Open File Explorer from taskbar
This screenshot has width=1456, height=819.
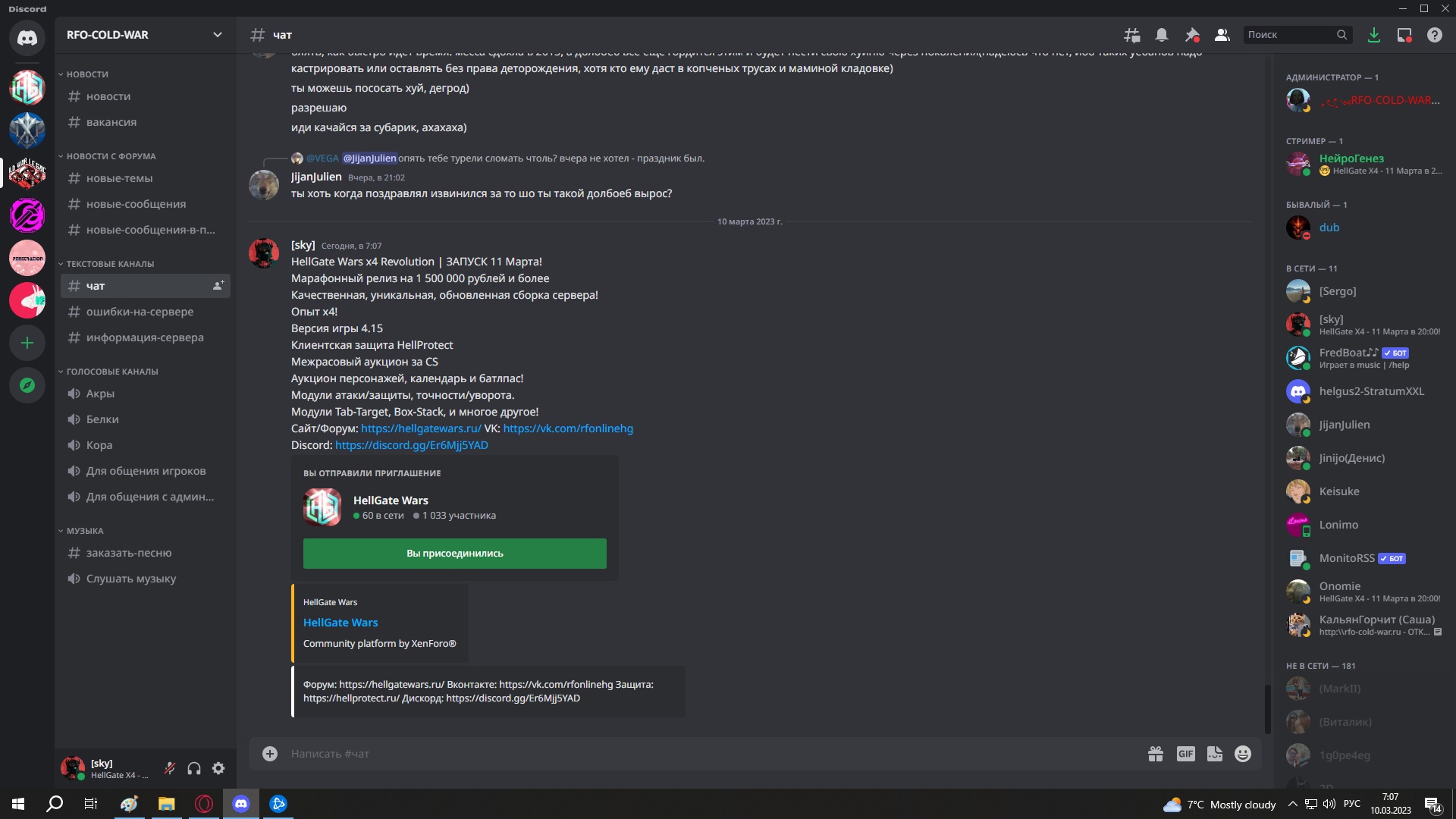click(166, 804)
